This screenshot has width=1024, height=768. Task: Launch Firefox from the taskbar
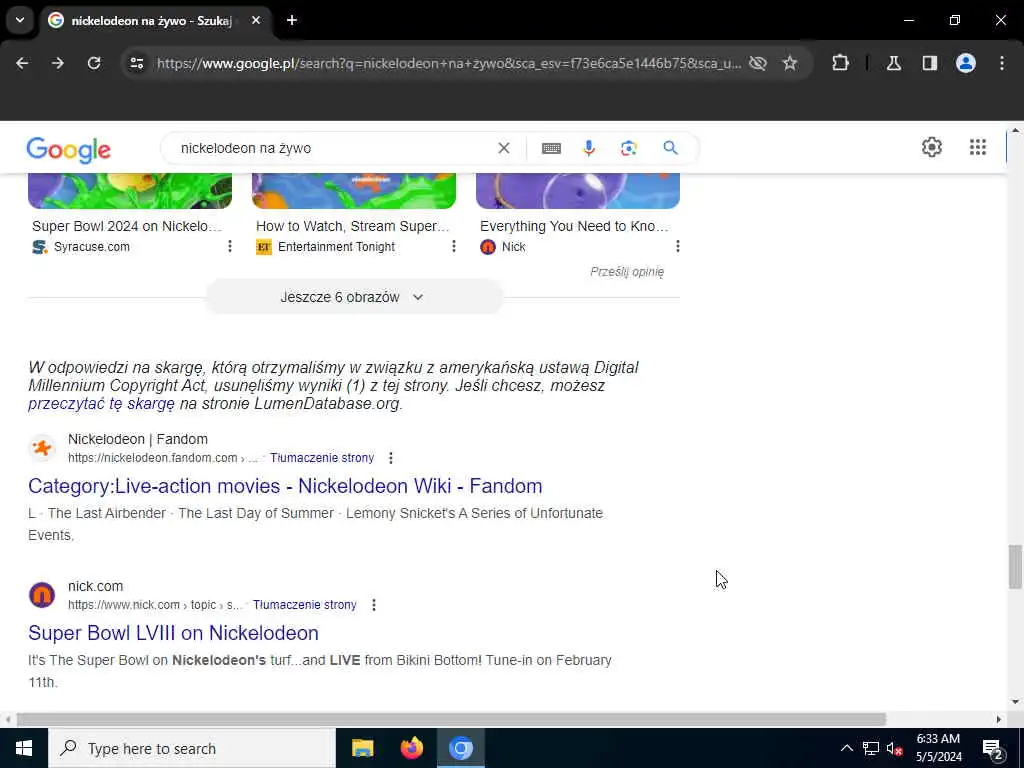[411, 748]
